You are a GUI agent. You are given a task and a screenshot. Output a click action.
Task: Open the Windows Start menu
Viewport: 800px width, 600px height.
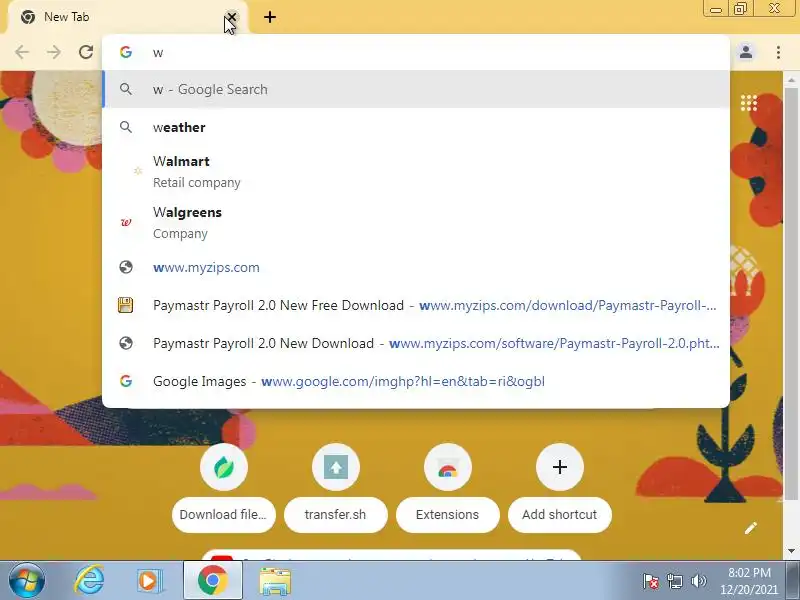click(x=27, y=581)
